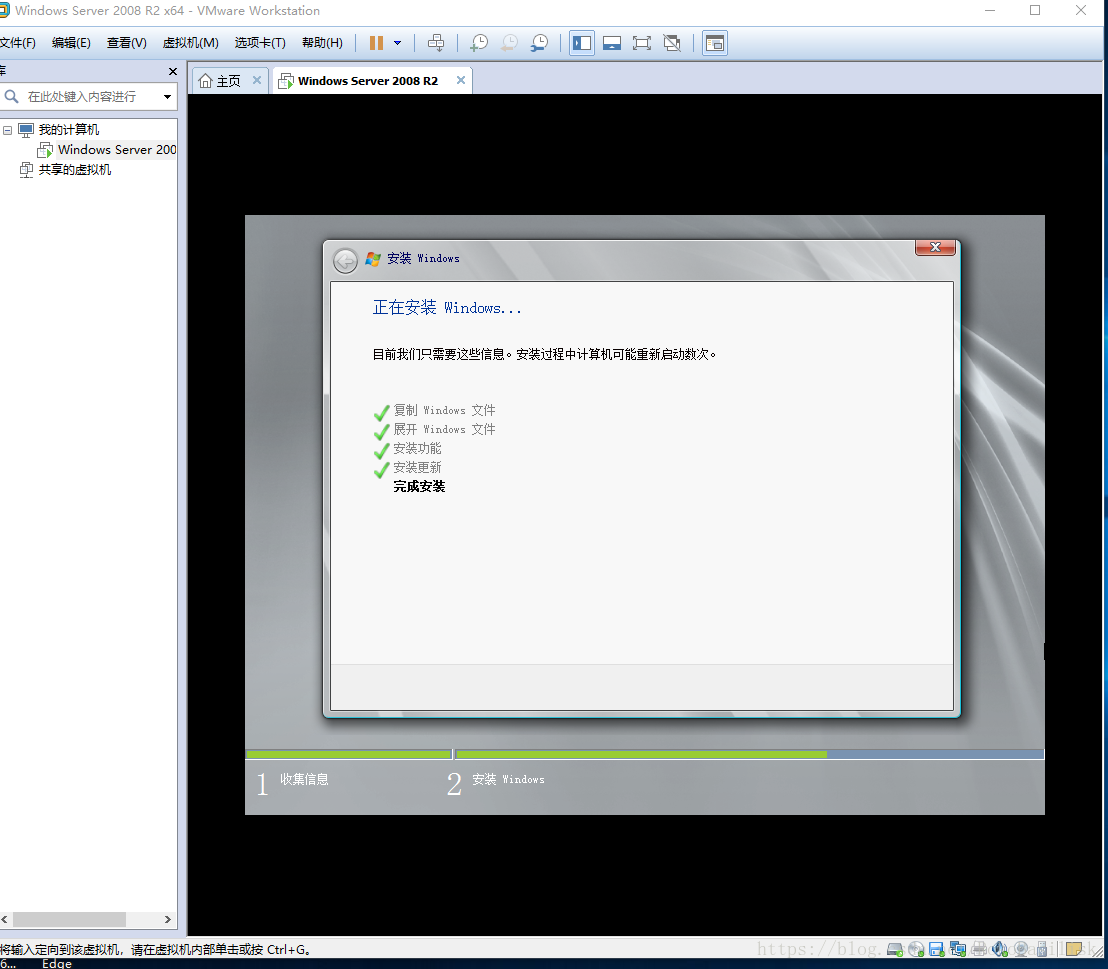The height and width of the screenshot is (969, 1108).
Task: Click the 完成安装 step text
Action: coord(419,486)
